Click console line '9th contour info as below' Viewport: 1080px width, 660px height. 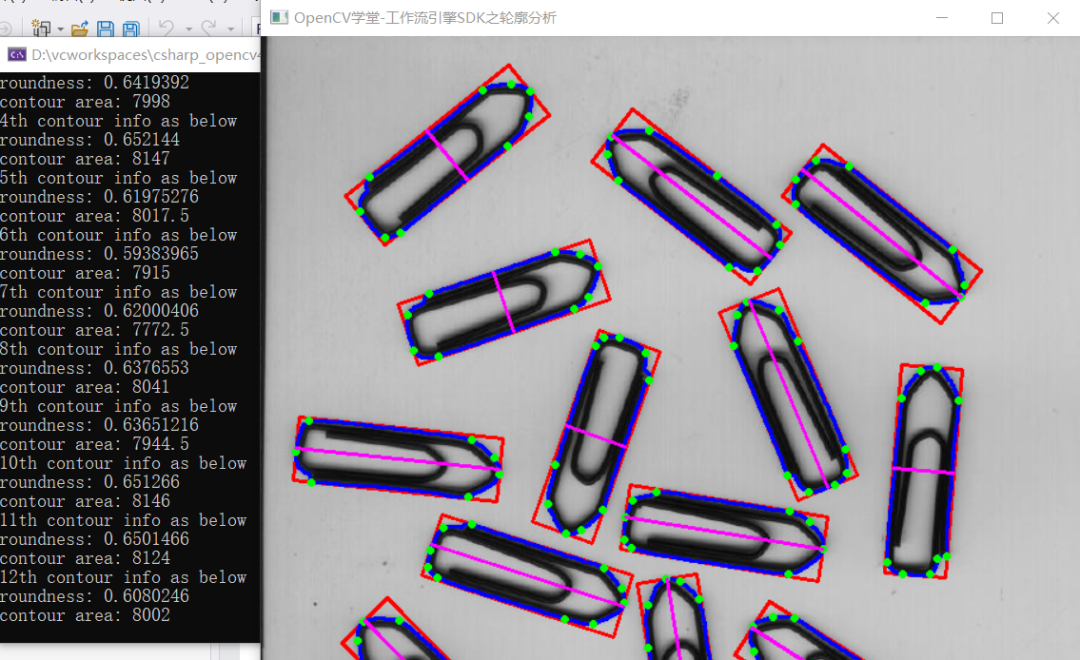coord(118,406)
